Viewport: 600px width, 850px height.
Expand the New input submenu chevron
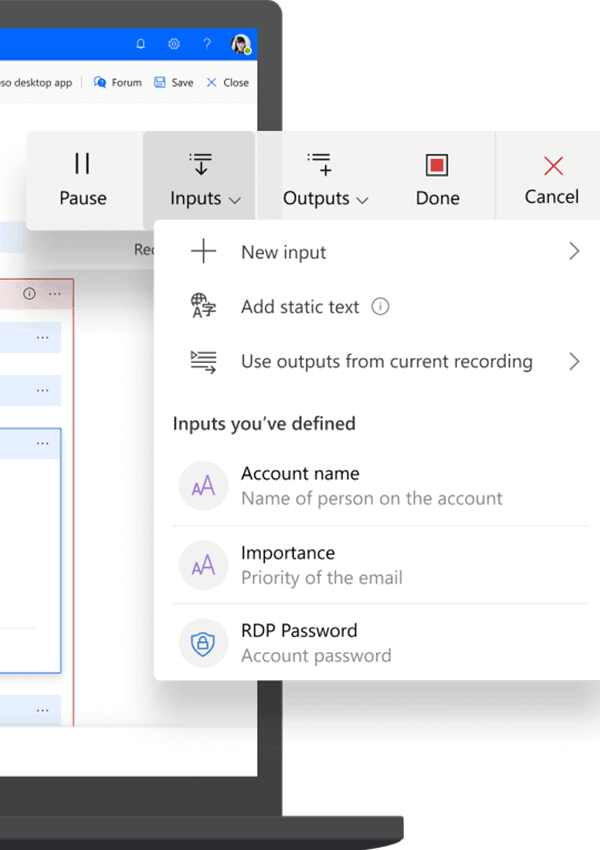[x=574, y=252]
